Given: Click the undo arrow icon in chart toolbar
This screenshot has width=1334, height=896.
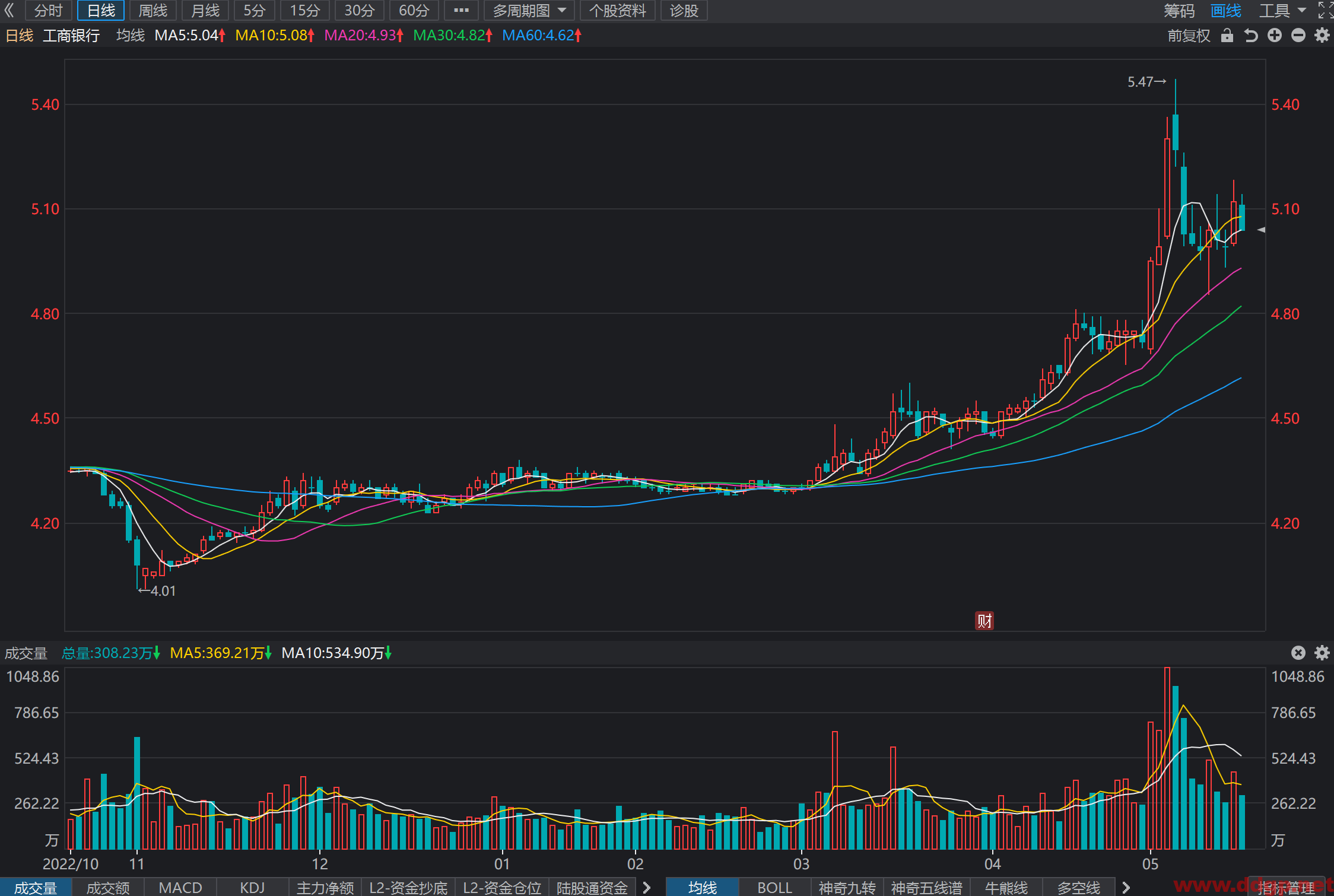Looking at the screenshot, I should 1251,36.
